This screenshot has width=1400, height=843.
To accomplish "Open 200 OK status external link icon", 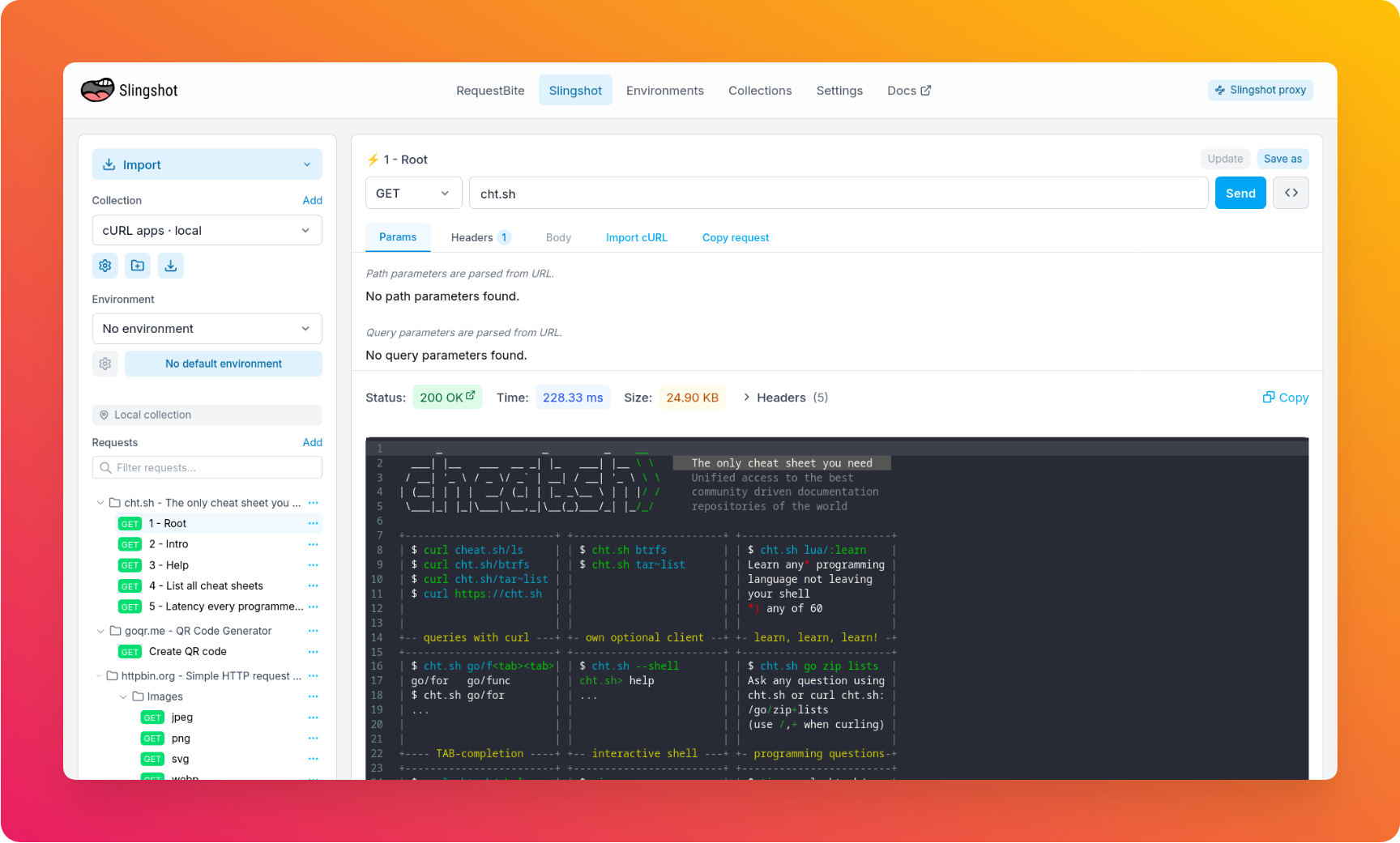I will click(471, 396).
